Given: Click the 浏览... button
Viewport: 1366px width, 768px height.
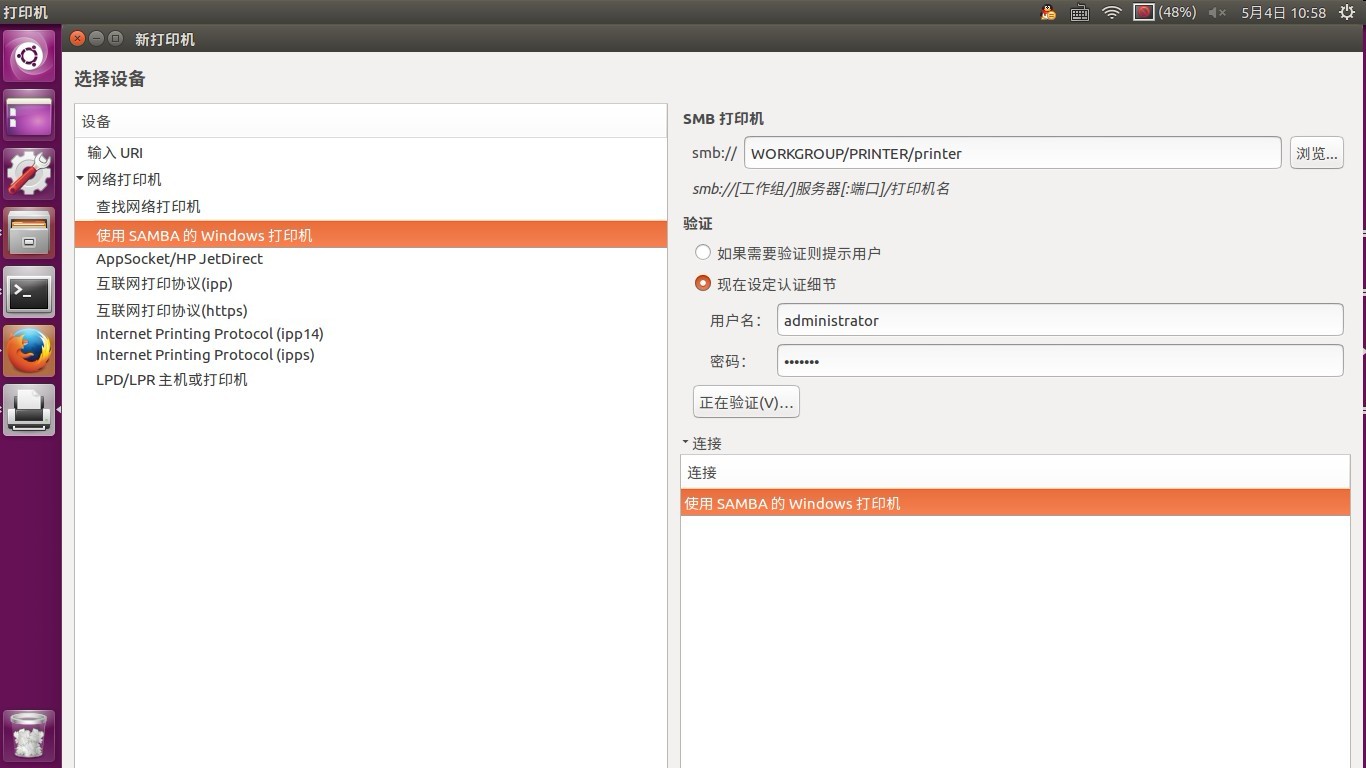Looking at the screenshot, I should point(1316,153).
